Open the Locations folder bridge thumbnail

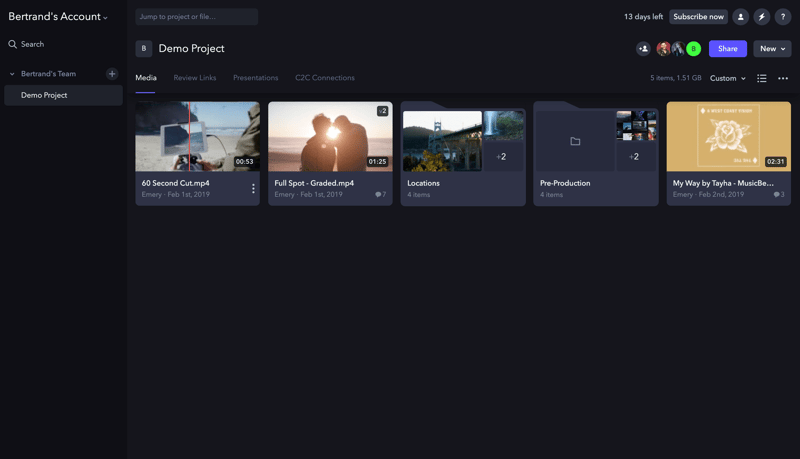[442, 141]
